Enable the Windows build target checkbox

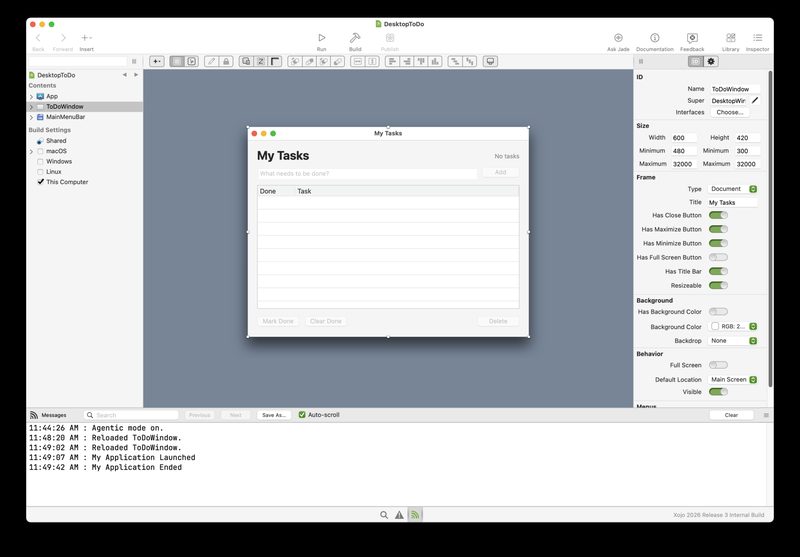point(40,161)
